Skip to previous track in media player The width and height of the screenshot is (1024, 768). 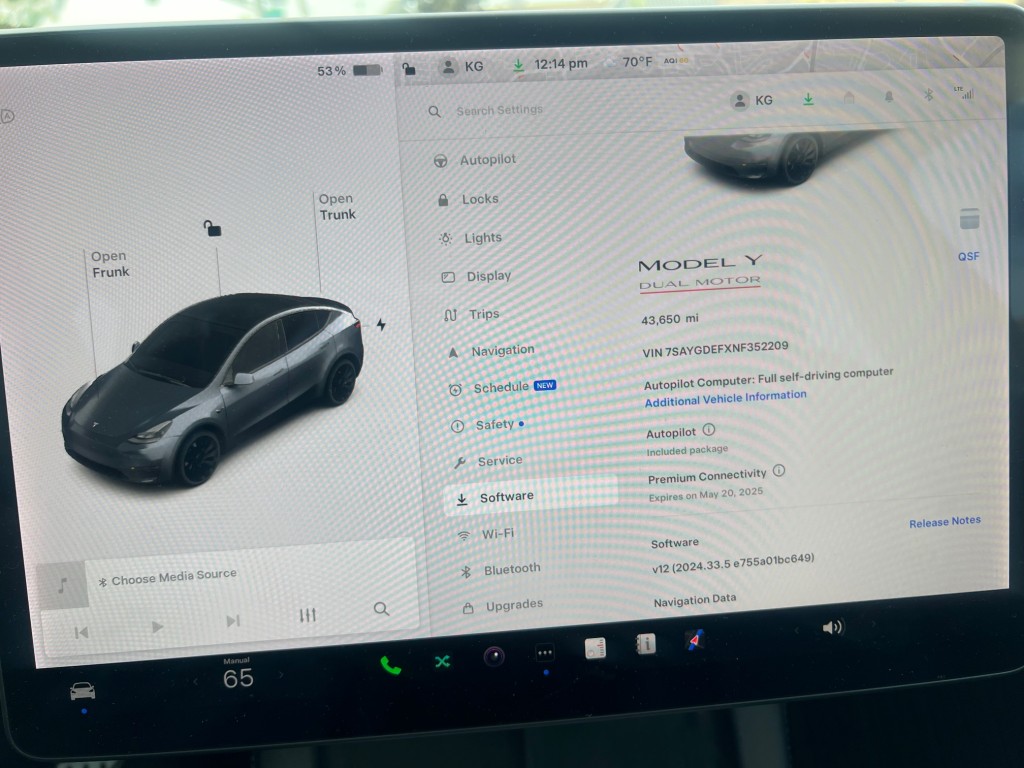click(81, 632)
